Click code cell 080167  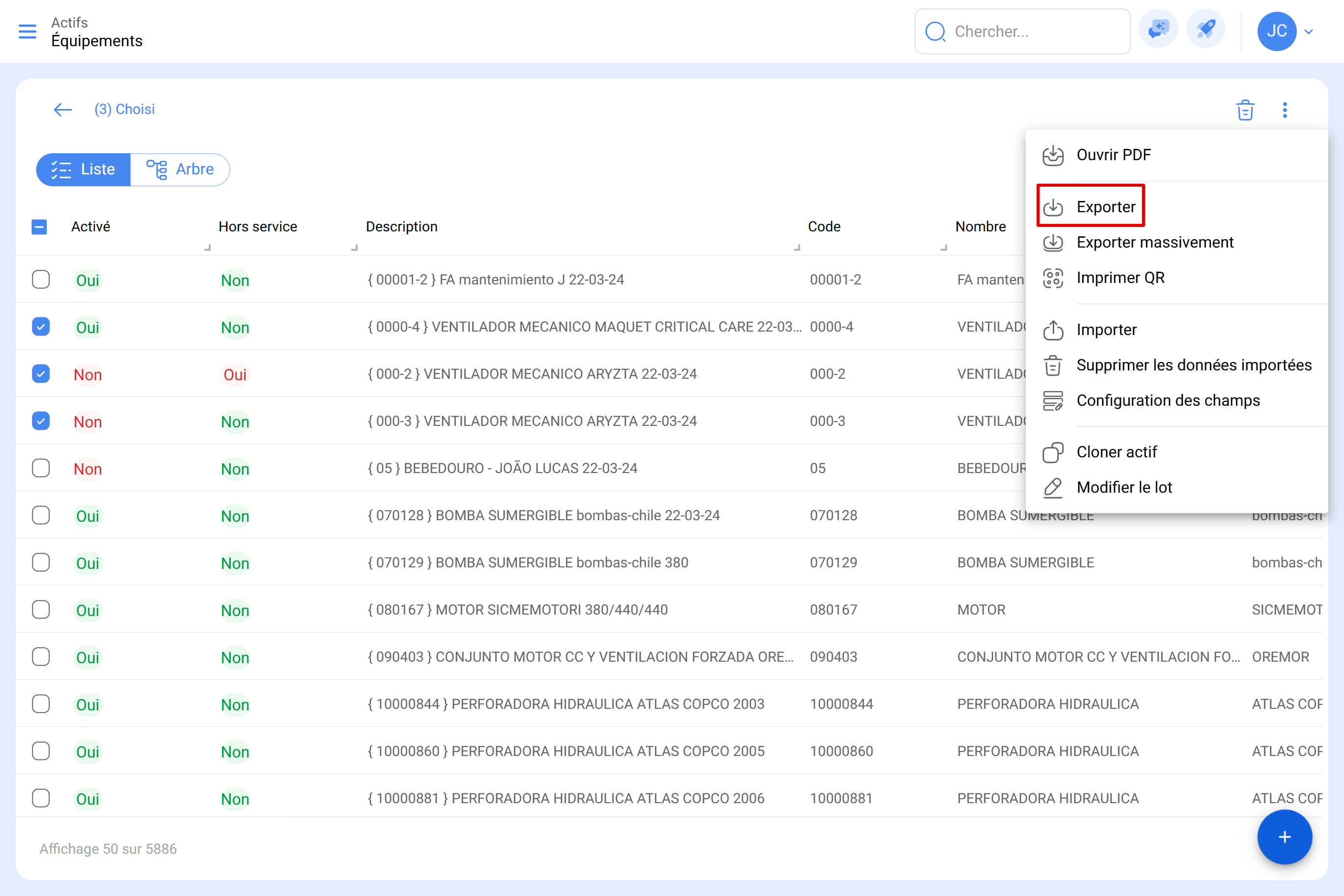(x=833, y=610)
